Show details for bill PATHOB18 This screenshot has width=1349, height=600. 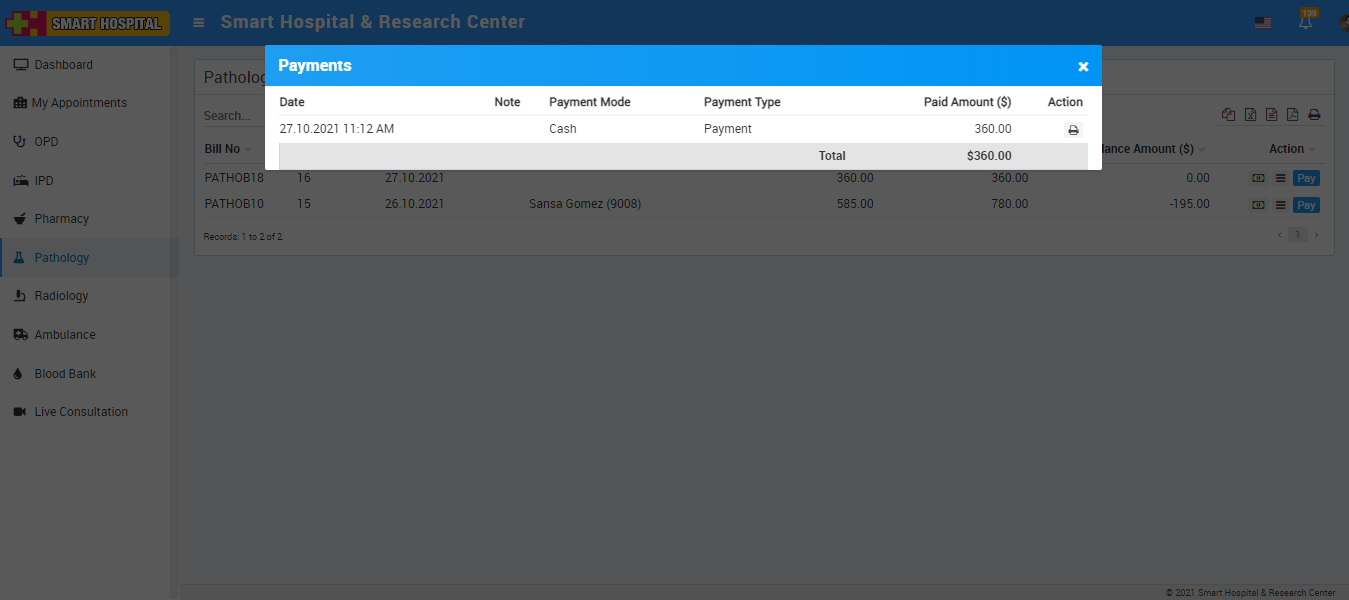click(1279, 178)
